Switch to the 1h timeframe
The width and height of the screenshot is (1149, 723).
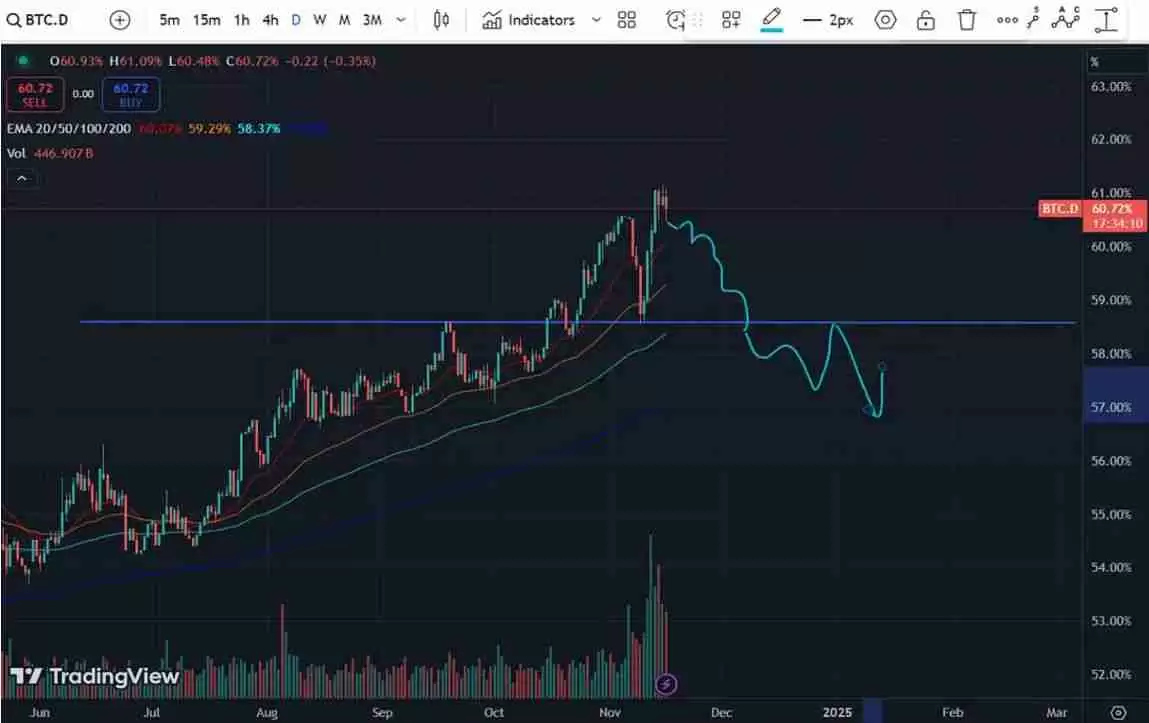(x=239, y=19)
